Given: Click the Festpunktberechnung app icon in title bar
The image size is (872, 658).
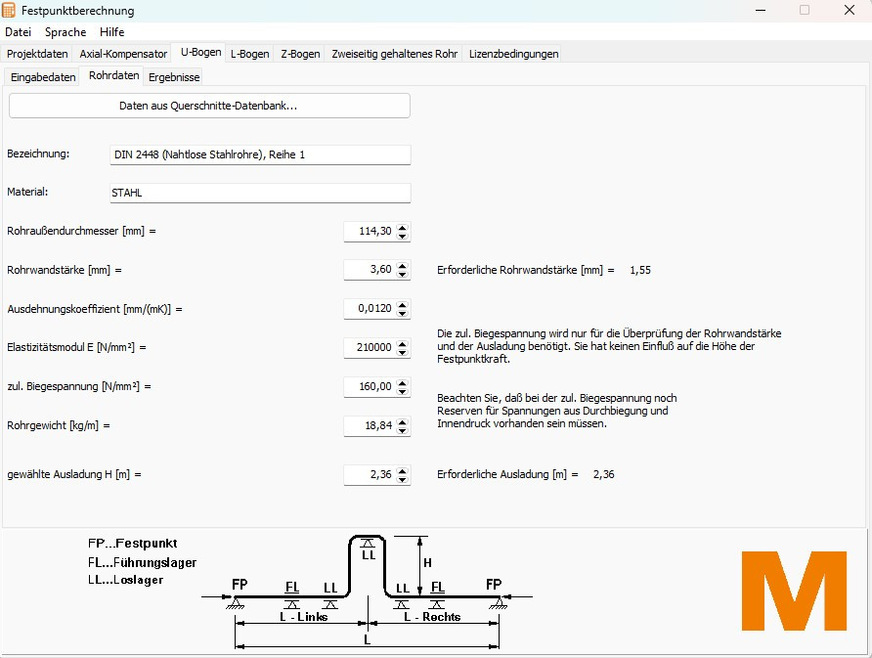Looking at the screenshot, I should click(9, 10).
